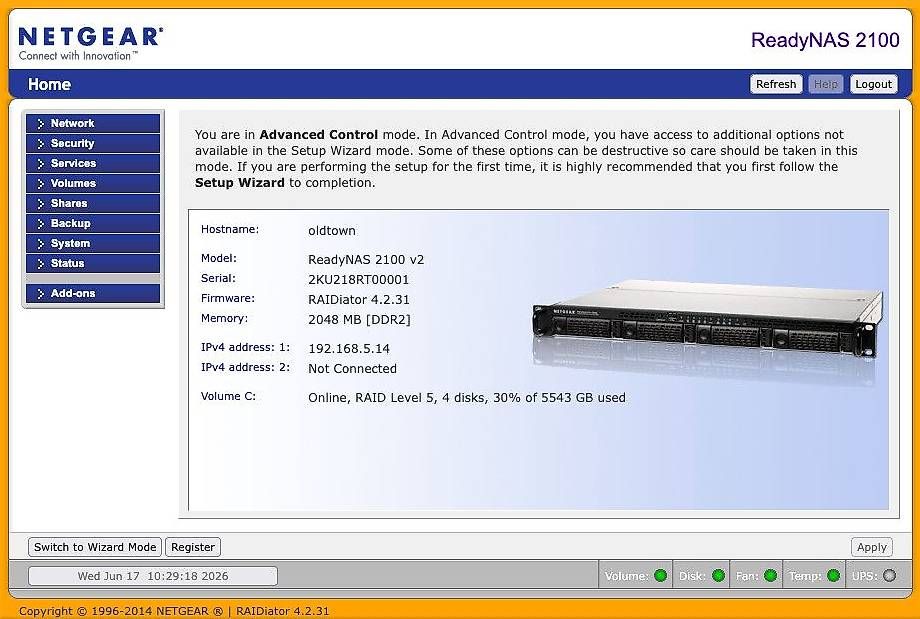
Task: Select model value ReadyNAS 2100 v2
Action: 366,260
